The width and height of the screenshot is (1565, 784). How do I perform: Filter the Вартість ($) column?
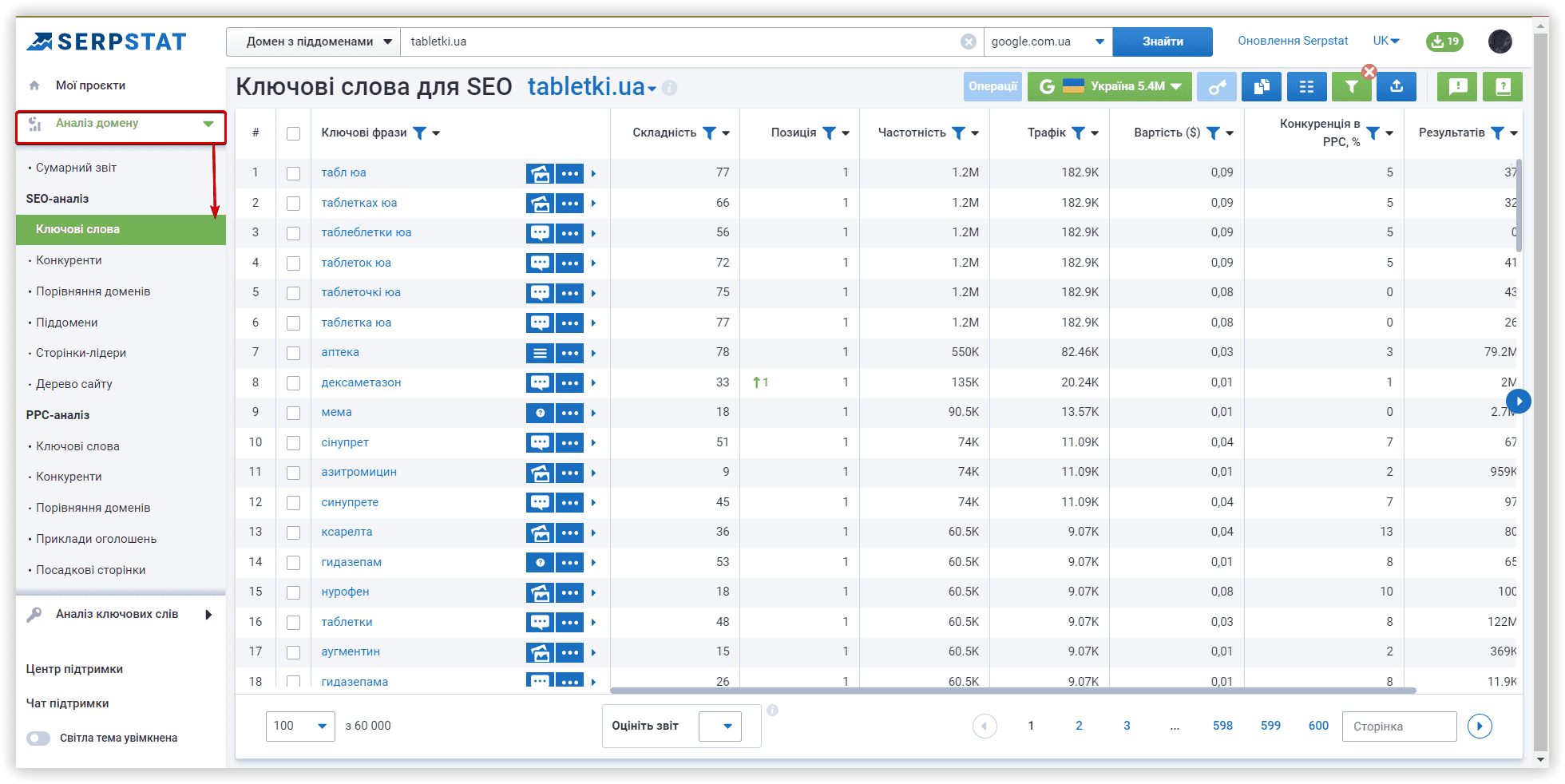[1213, 133]
